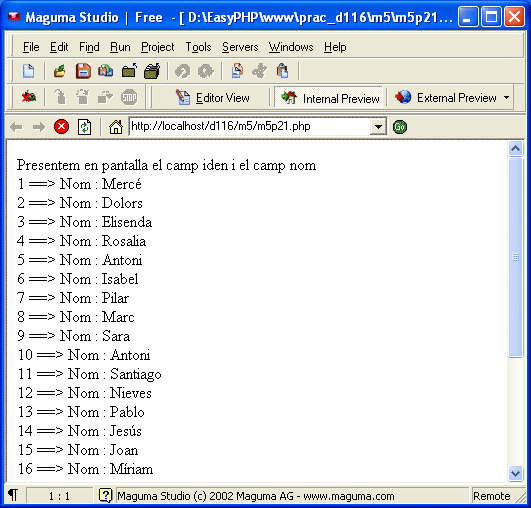Viewport: 531px width, 508px height.
Task: Click the debug bug icon
Action: [29, 98]
